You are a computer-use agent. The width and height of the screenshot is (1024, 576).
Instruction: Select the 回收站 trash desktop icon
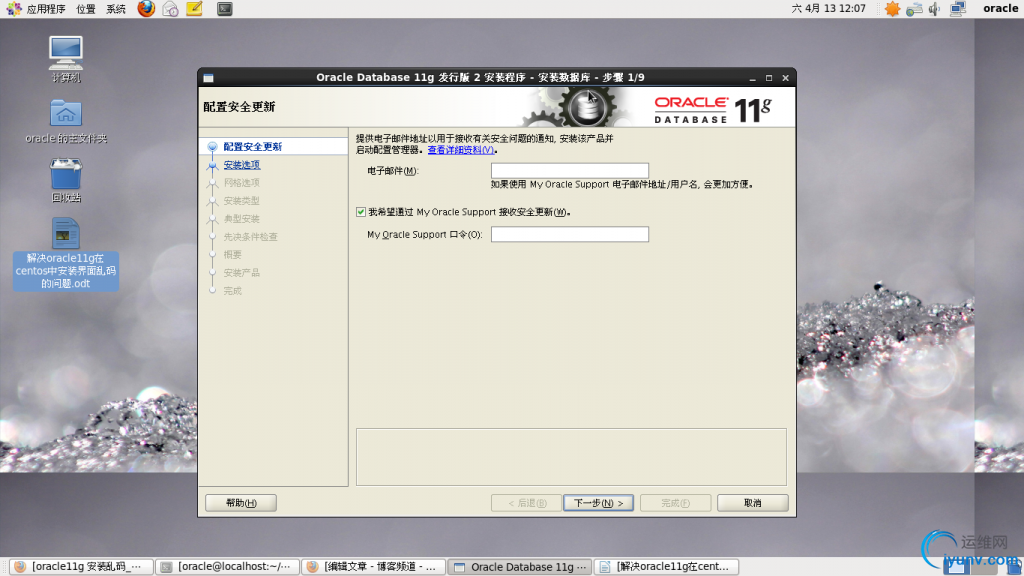pyautogui.click(x=66, y=180)
